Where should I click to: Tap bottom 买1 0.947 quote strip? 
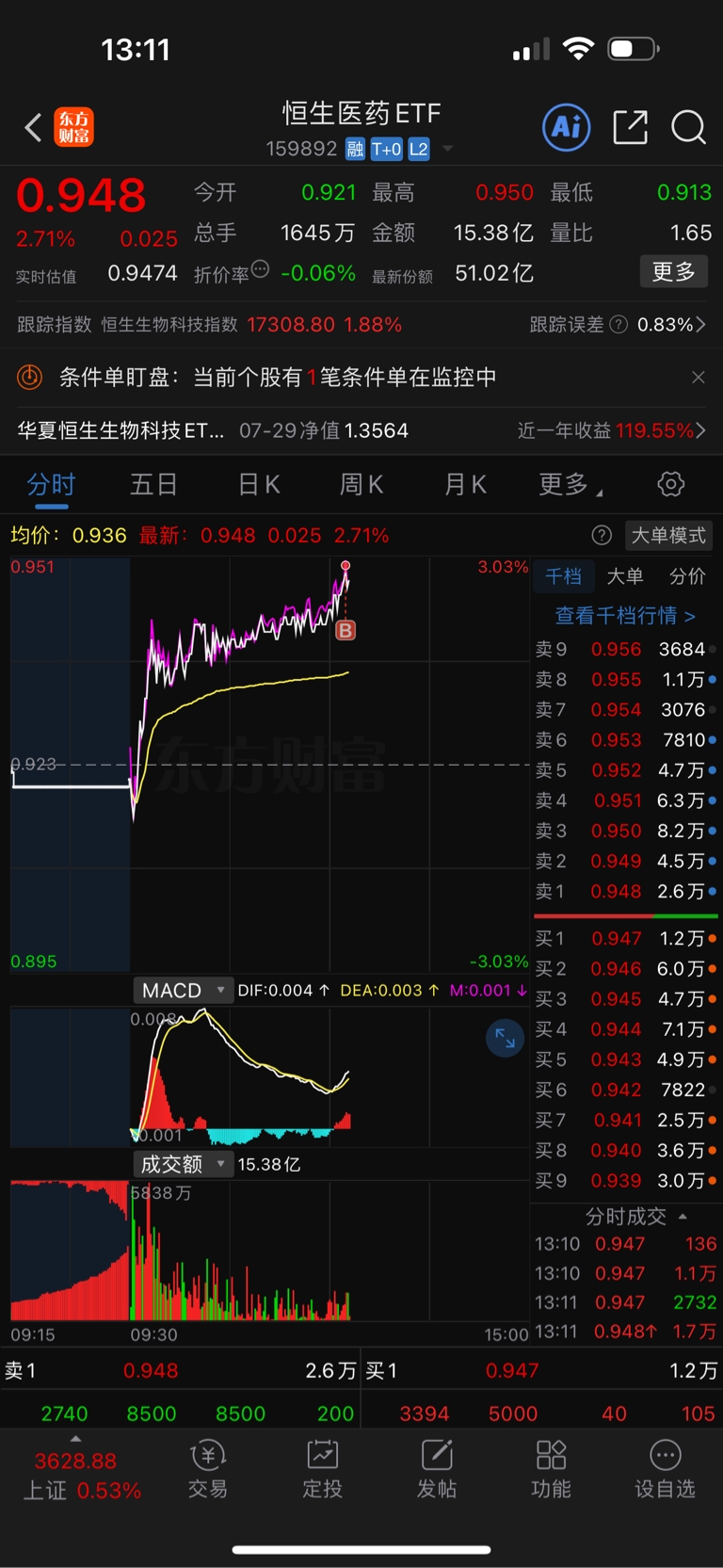pos(541,1371)
